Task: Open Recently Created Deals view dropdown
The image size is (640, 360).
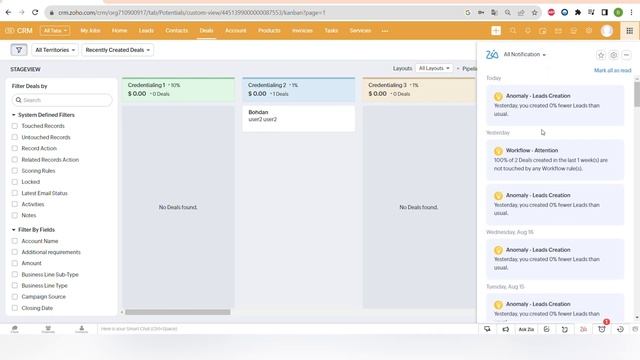Action: coord(118,50)
